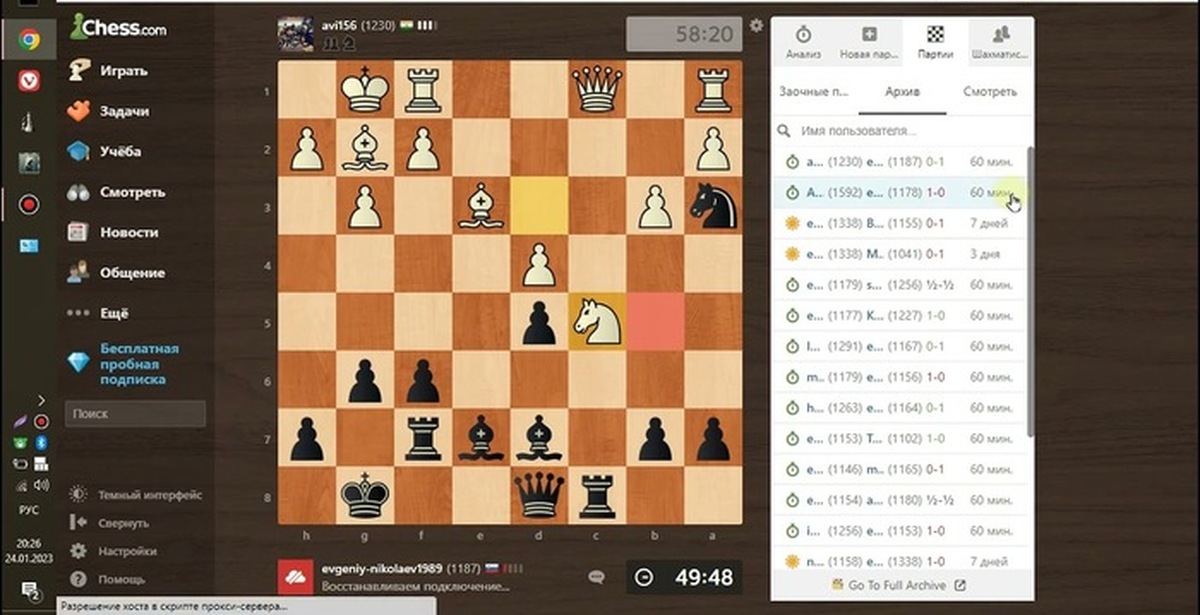The height and width of the screenshot is (615, 1200).
Task: Open the Играть menu icon
Action: (79, 71)
